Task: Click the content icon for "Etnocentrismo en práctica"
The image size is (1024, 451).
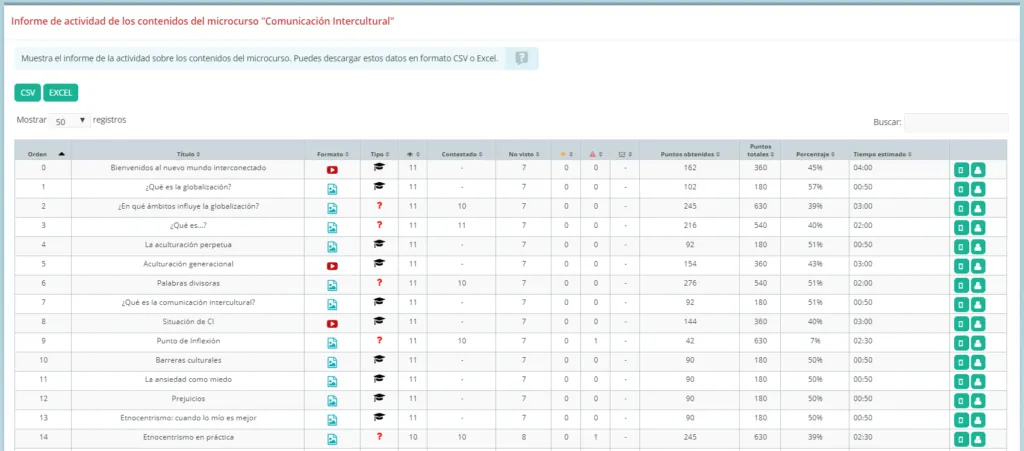Action: [x=961, y=439]
